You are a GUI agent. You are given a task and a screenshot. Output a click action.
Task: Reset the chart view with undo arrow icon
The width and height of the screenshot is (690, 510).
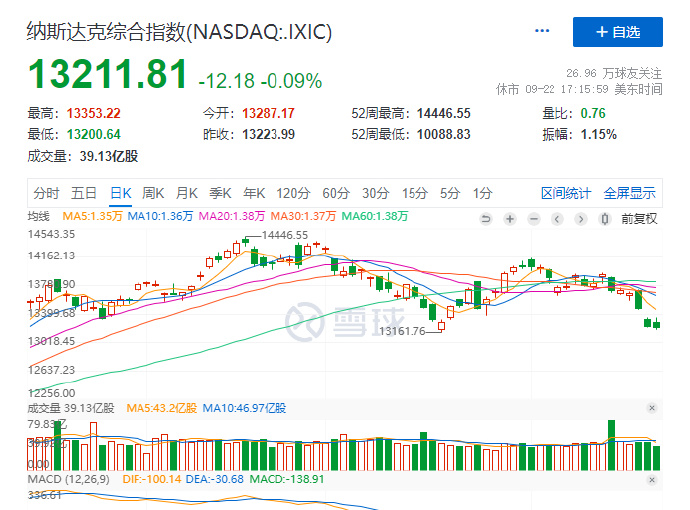tap(486, 219)
